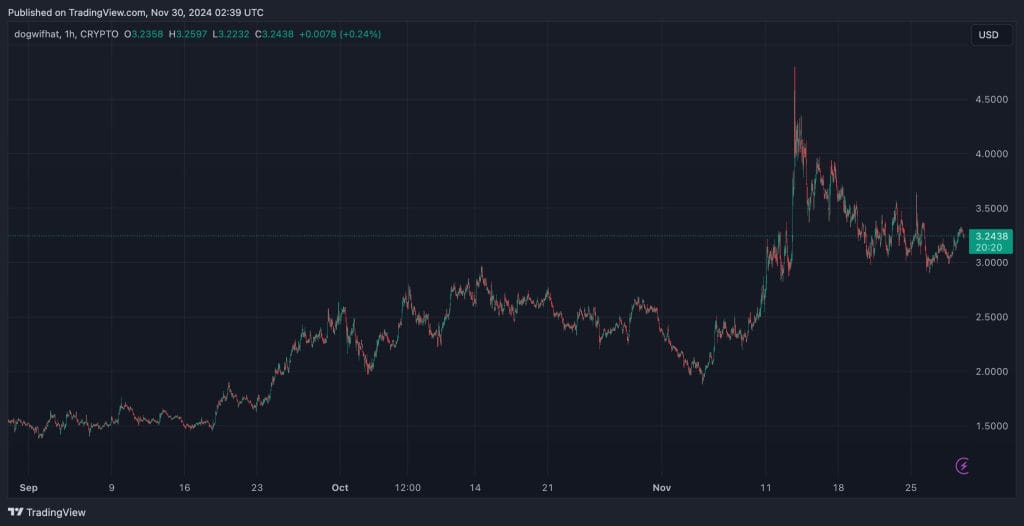This screenshot has height=526, width=1024.
Task: Click the 18 date axis label
Action: (x=838, y=487)
